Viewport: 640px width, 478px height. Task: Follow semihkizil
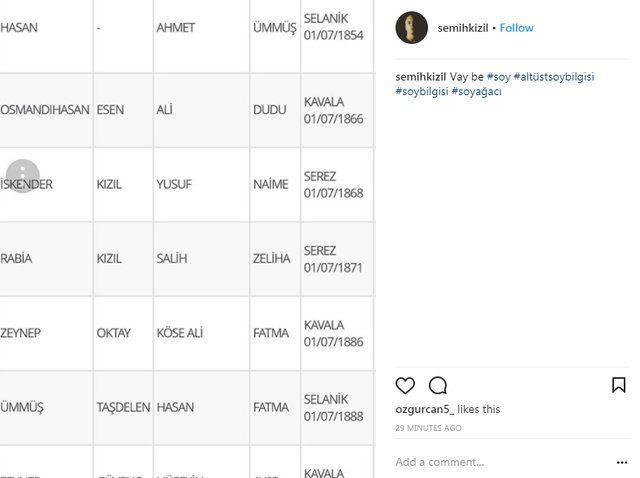click(x=516, y=28)
